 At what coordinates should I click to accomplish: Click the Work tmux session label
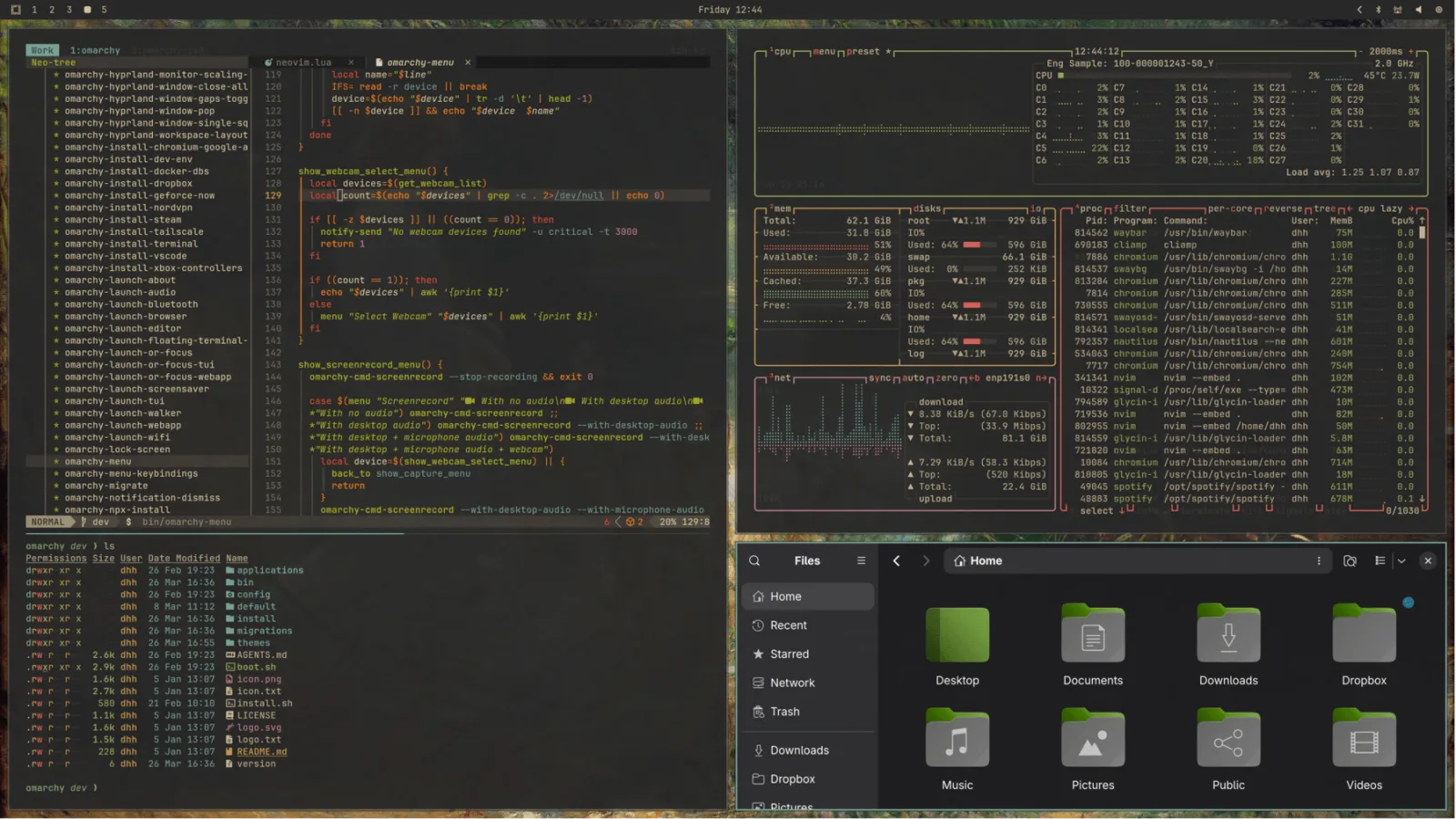tap(42, 51)
